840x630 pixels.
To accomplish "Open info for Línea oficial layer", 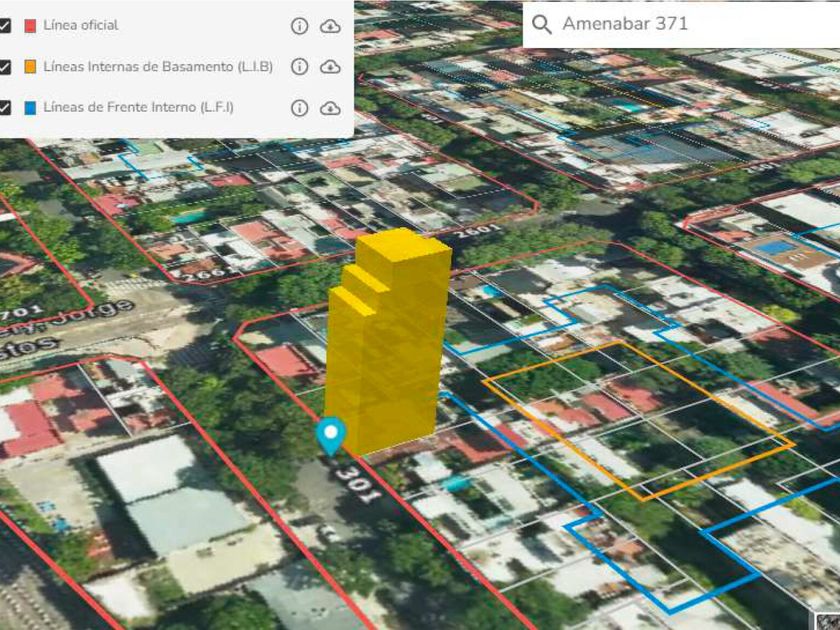I will pyautogui.click(x=299, y=26).
